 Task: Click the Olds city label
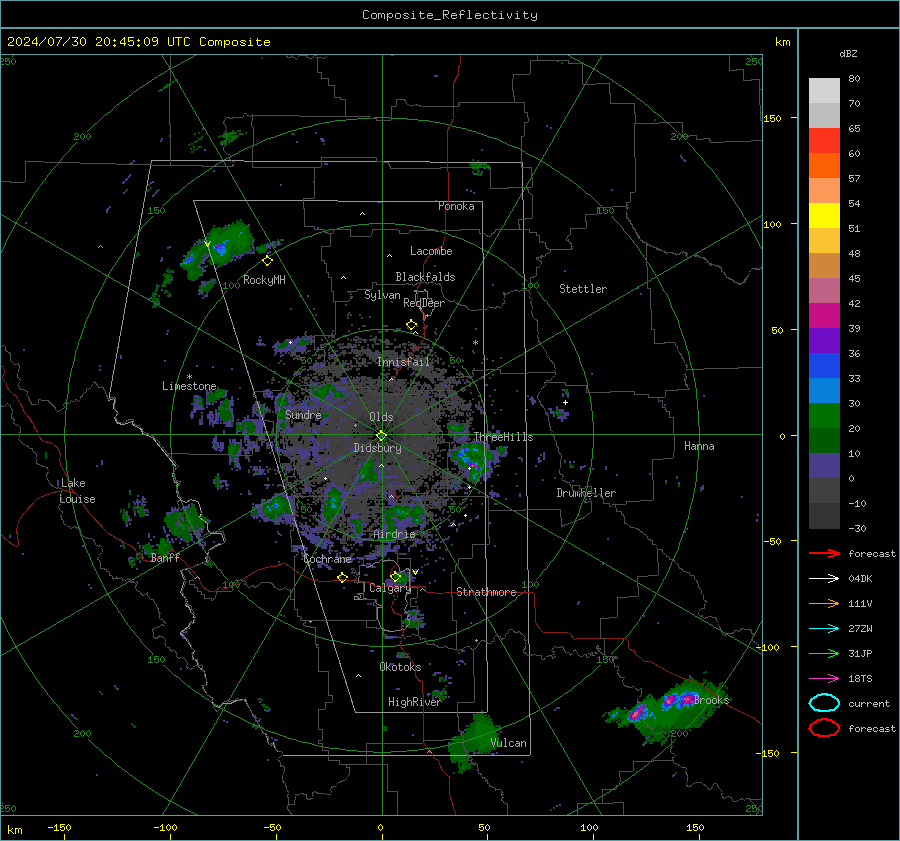point(381,417)
